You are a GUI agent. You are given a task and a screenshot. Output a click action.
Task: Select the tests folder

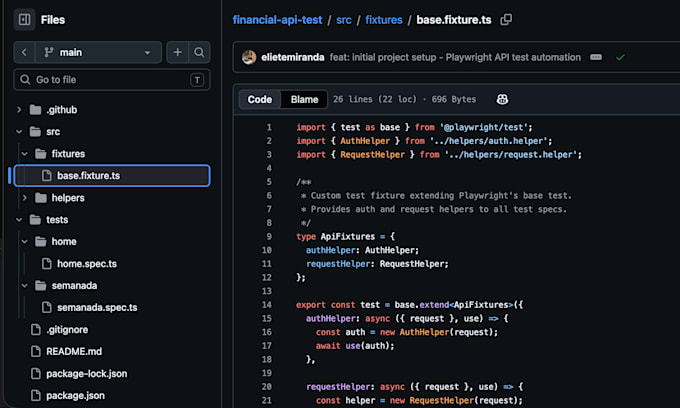coord(57,220)
